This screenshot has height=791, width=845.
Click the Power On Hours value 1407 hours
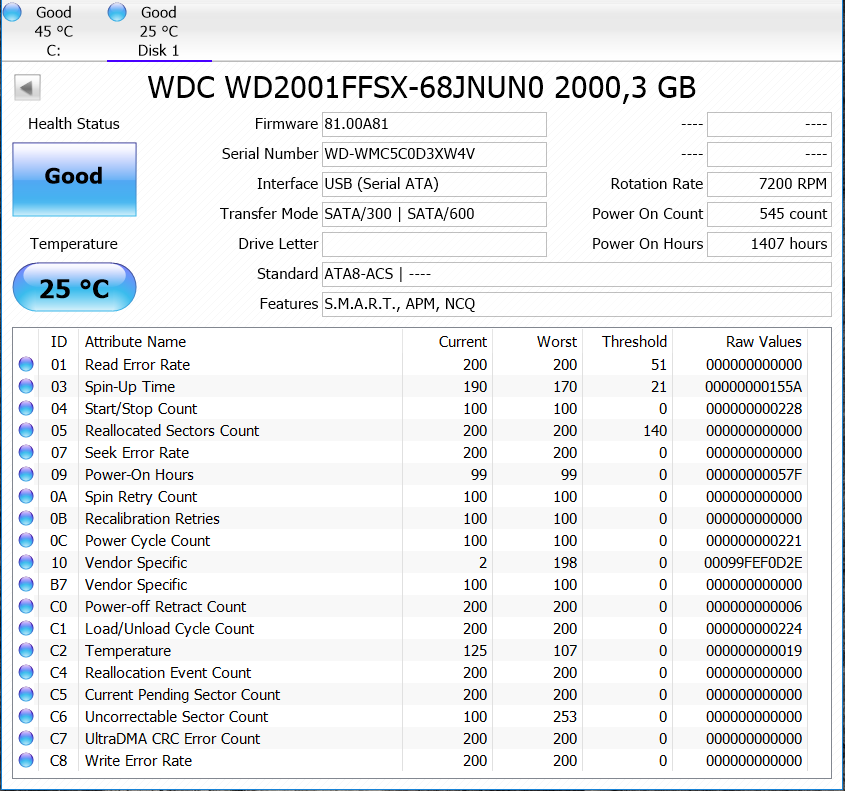tap(769, 245)
